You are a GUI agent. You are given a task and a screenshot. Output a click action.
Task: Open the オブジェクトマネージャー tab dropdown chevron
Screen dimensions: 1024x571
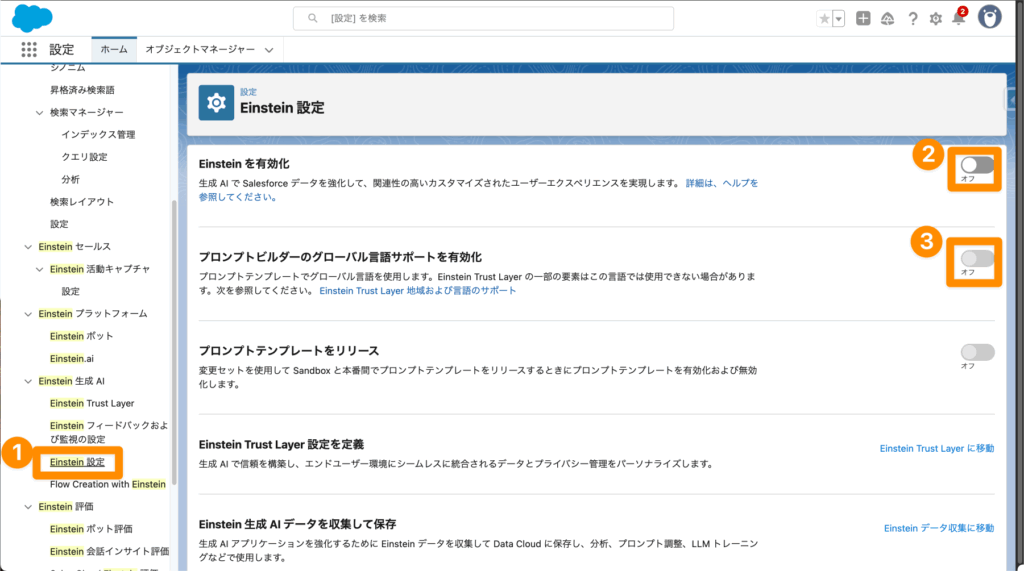(x=269, y=50)
